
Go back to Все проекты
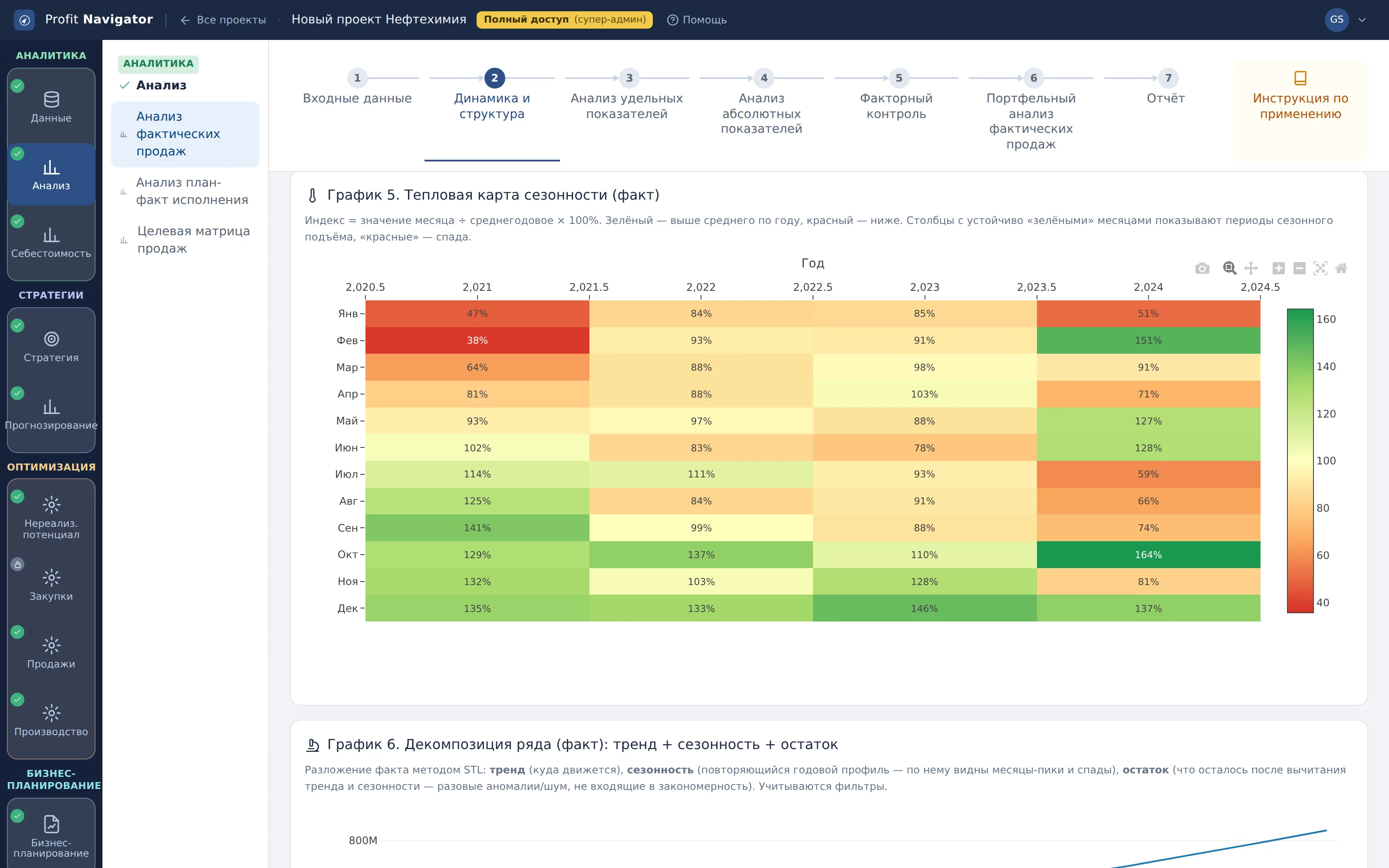[223, 20]
